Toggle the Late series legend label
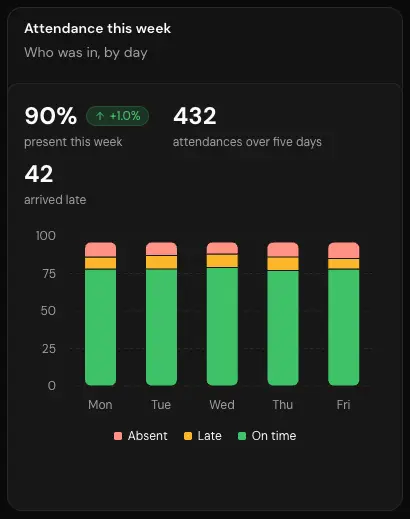 point(209,436)
